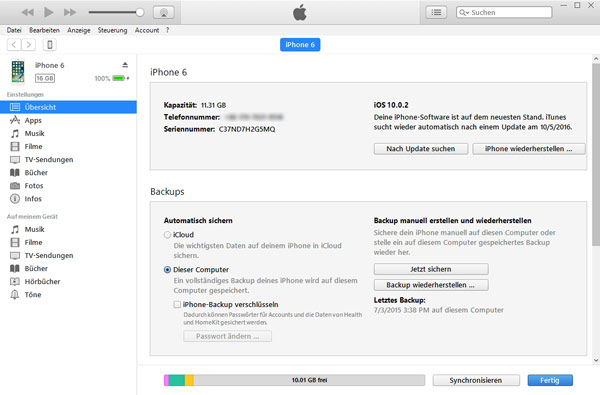Viewport: 600px width, 395px height.
Task: Open the Account menu
Action: tap(147, 30)
